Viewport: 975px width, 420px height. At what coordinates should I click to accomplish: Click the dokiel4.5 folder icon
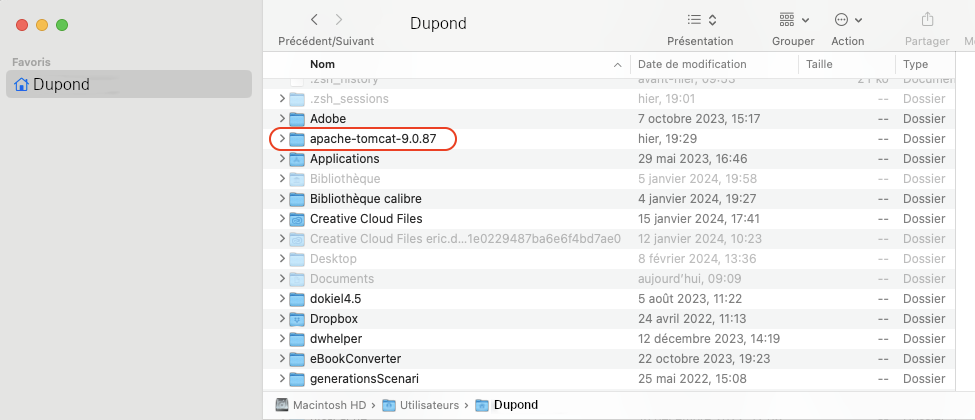297,299
